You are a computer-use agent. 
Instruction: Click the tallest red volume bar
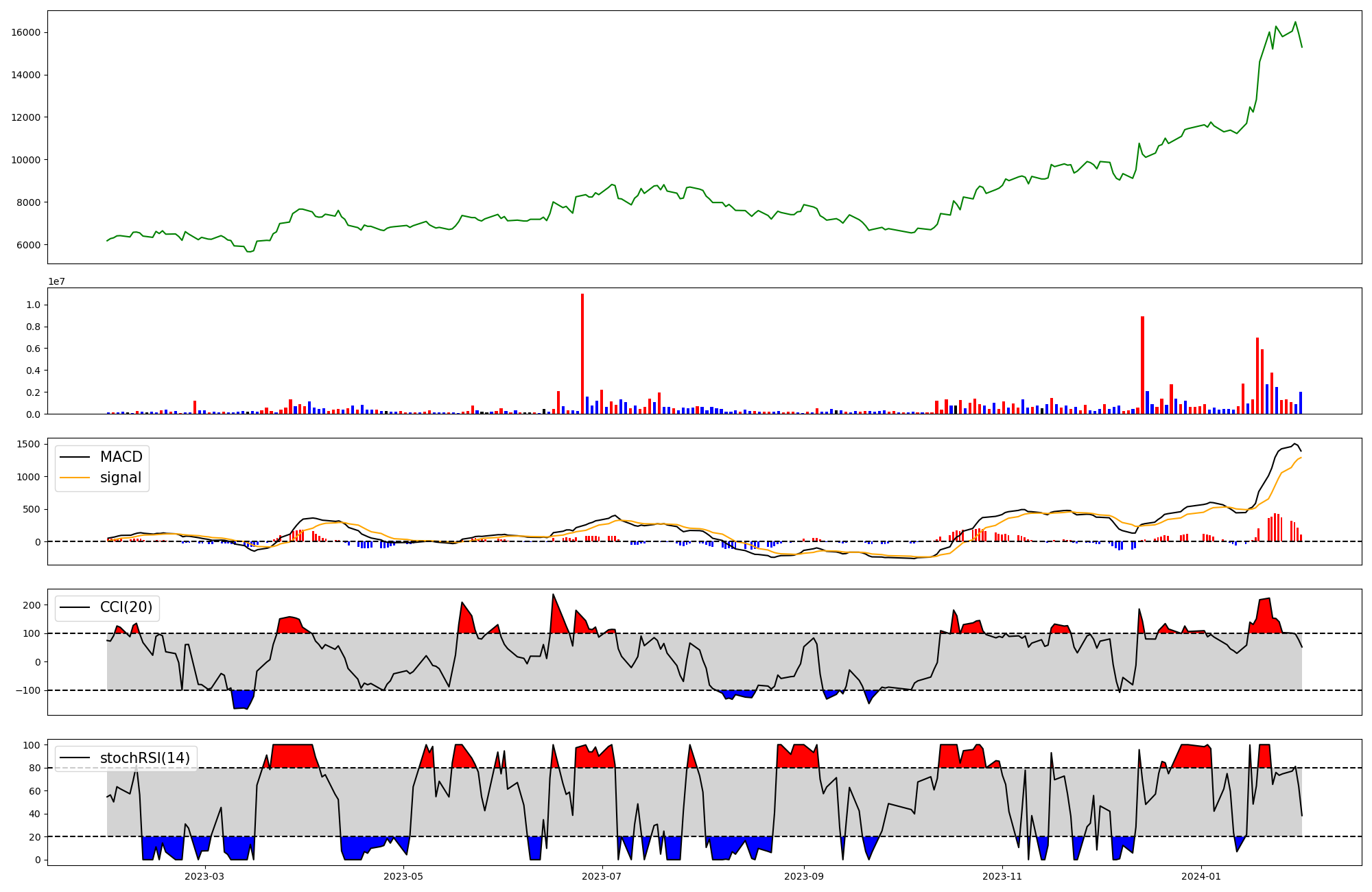[x=582, y=353]
